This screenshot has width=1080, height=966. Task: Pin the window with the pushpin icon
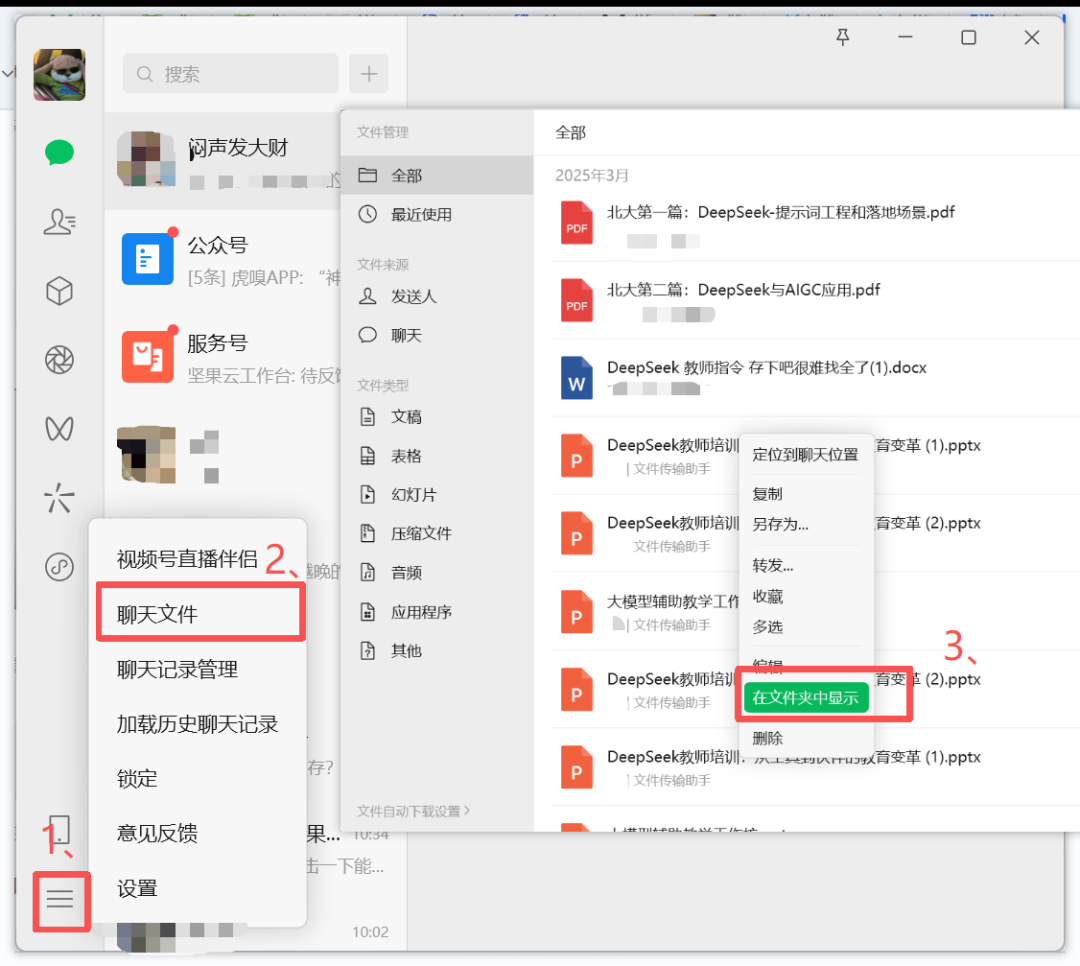(842, 37)
